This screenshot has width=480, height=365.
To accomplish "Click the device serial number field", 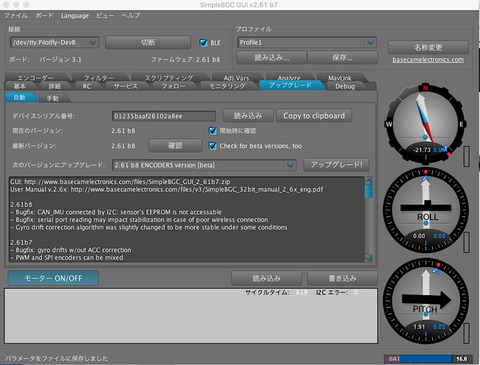I will 164,116.
